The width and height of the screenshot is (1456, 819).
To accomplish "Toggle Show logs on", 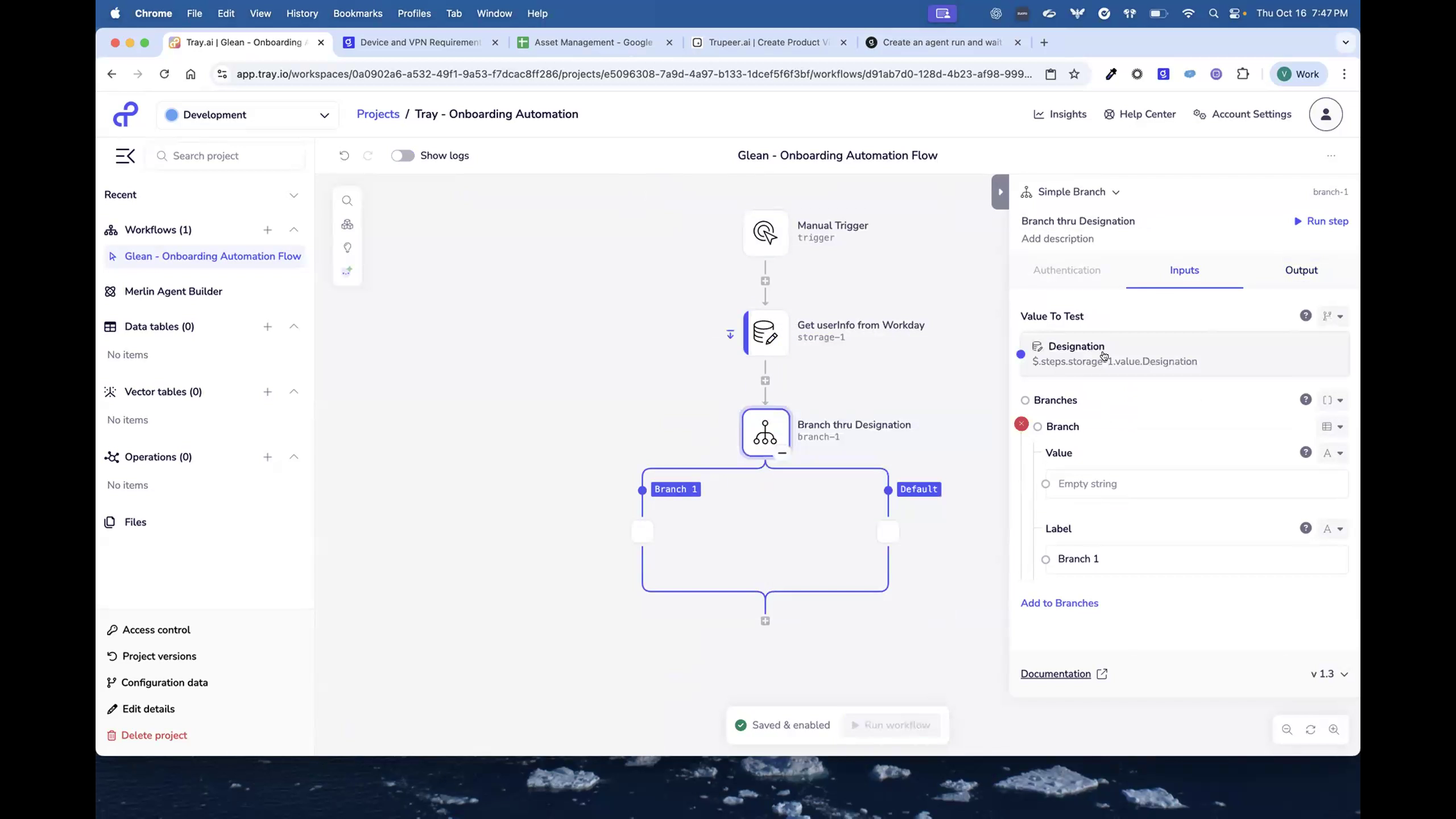I will pos(403,155).
